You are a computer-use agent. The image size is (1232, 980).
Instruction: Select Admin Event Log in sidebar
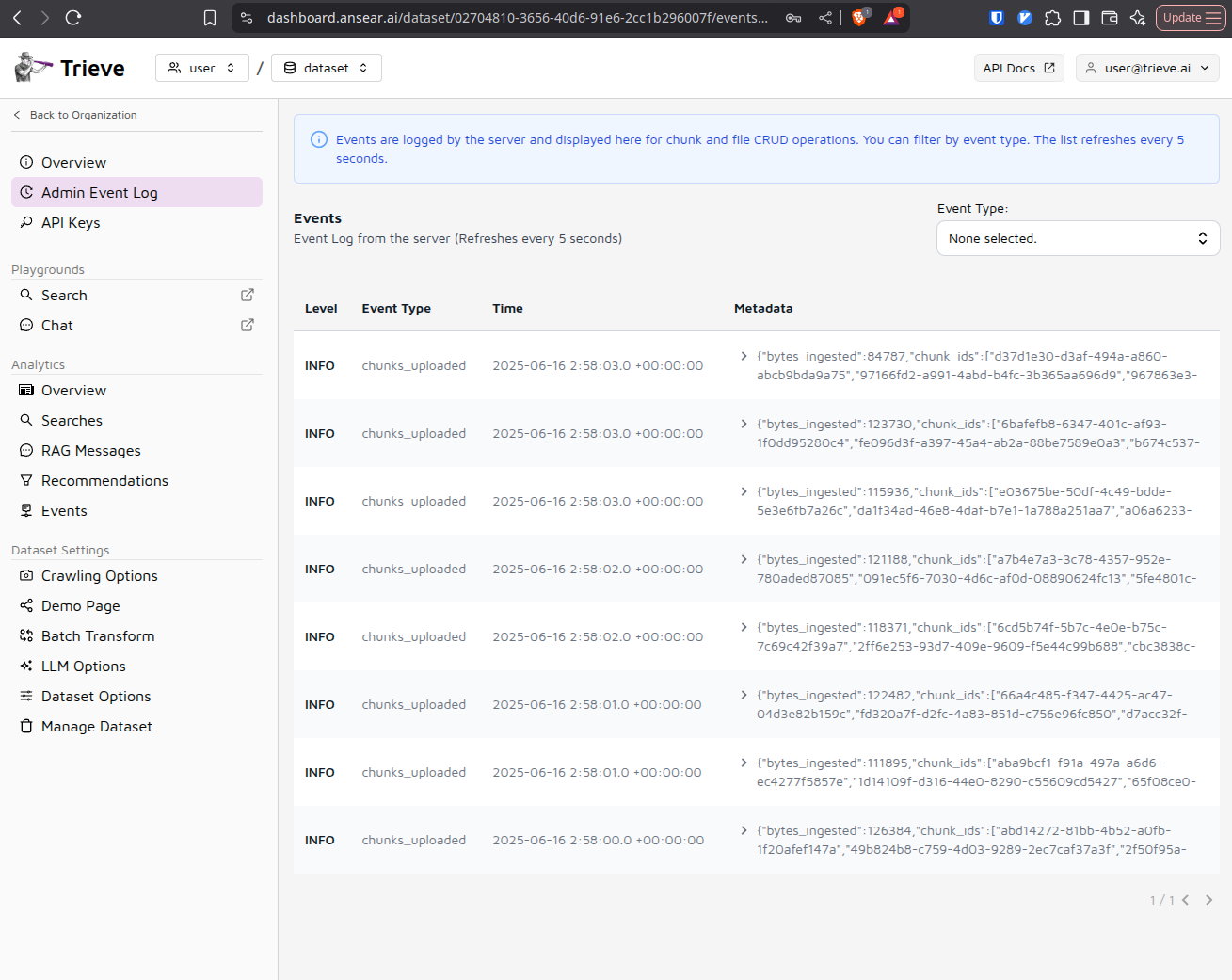[x=136, y=192]
